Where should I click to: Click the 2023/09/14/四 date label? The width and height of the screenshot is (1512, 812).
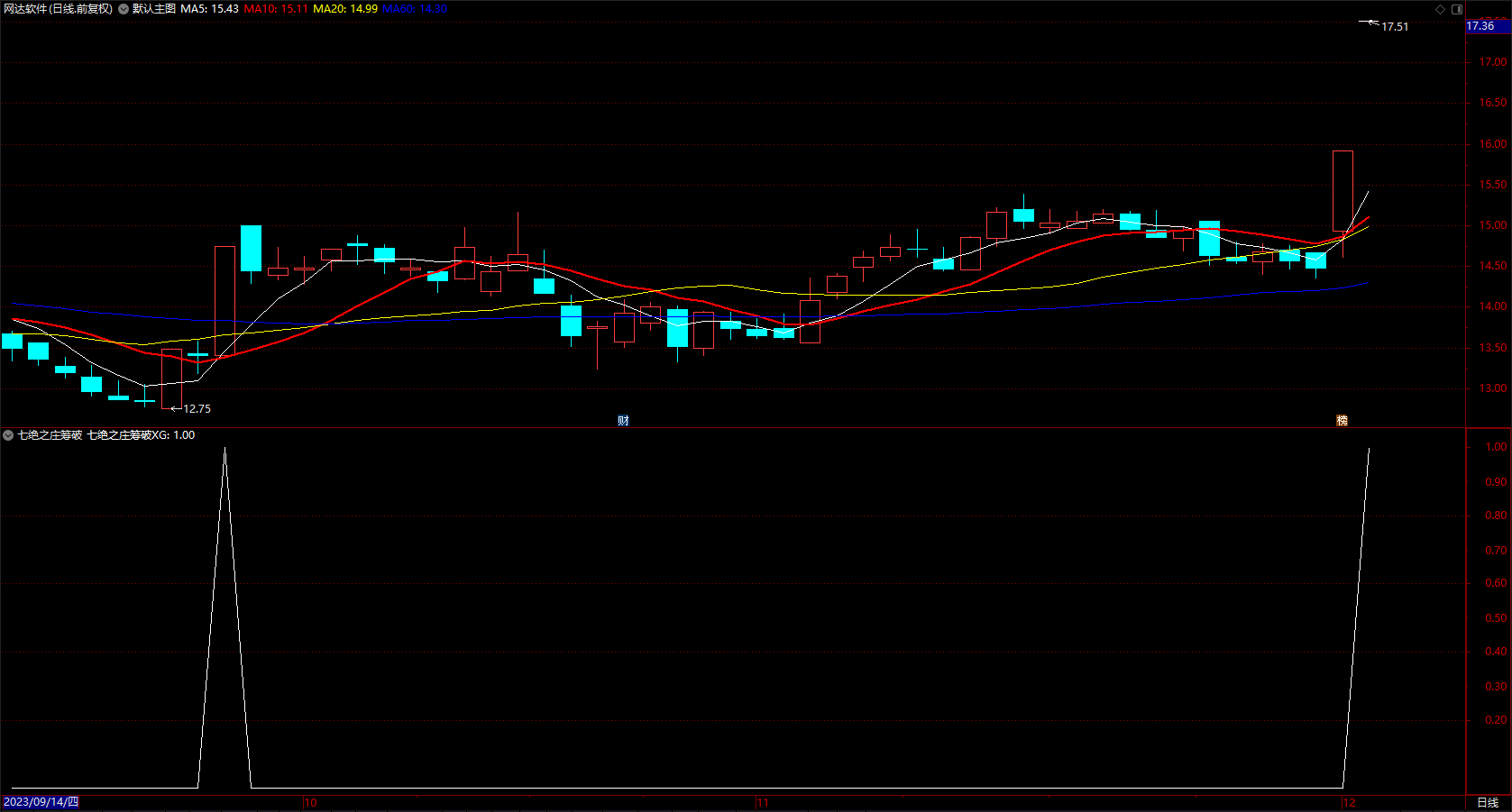click(41, 802)
